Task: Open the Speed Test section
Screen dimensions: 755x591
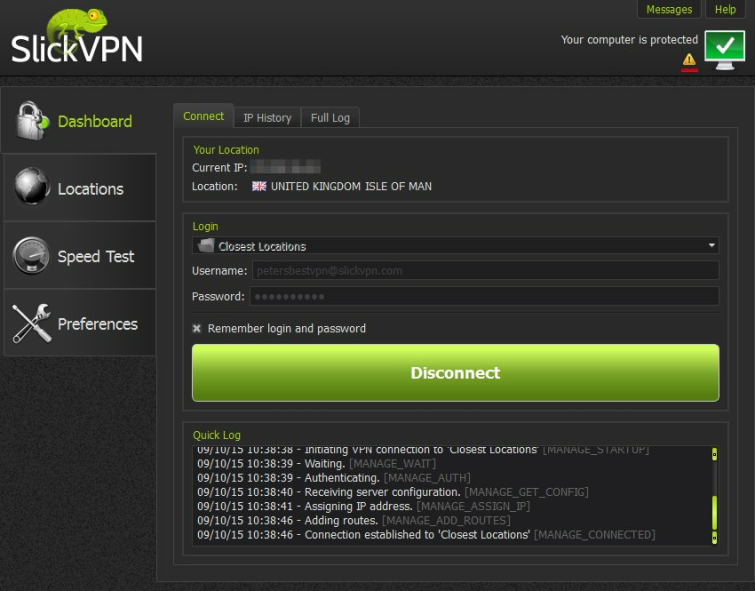Action: click(80, 255)
